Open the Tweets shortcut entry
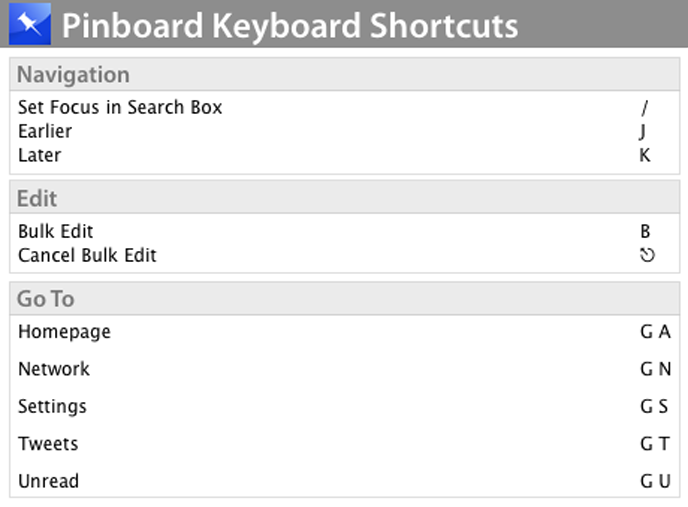Image resolution: width=688 pixels, height=507 pixels. click(48, 444)
